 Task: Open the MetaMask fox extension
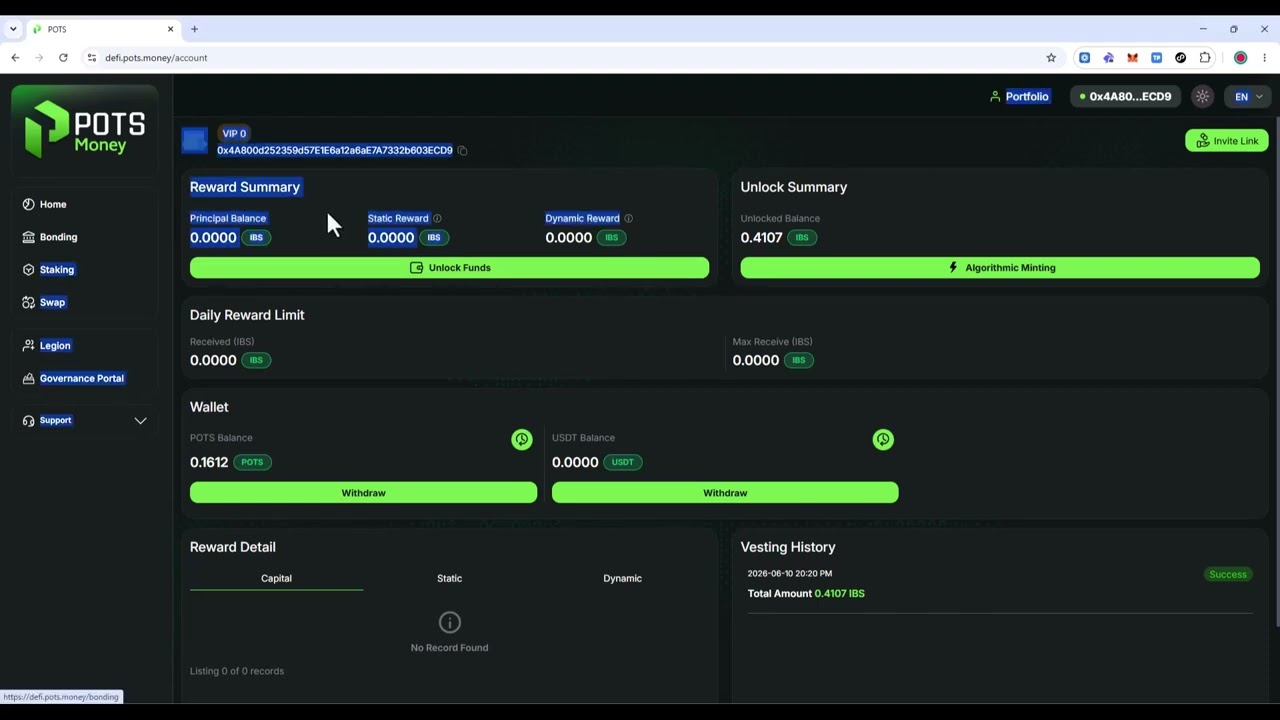tap(1132, 58)
